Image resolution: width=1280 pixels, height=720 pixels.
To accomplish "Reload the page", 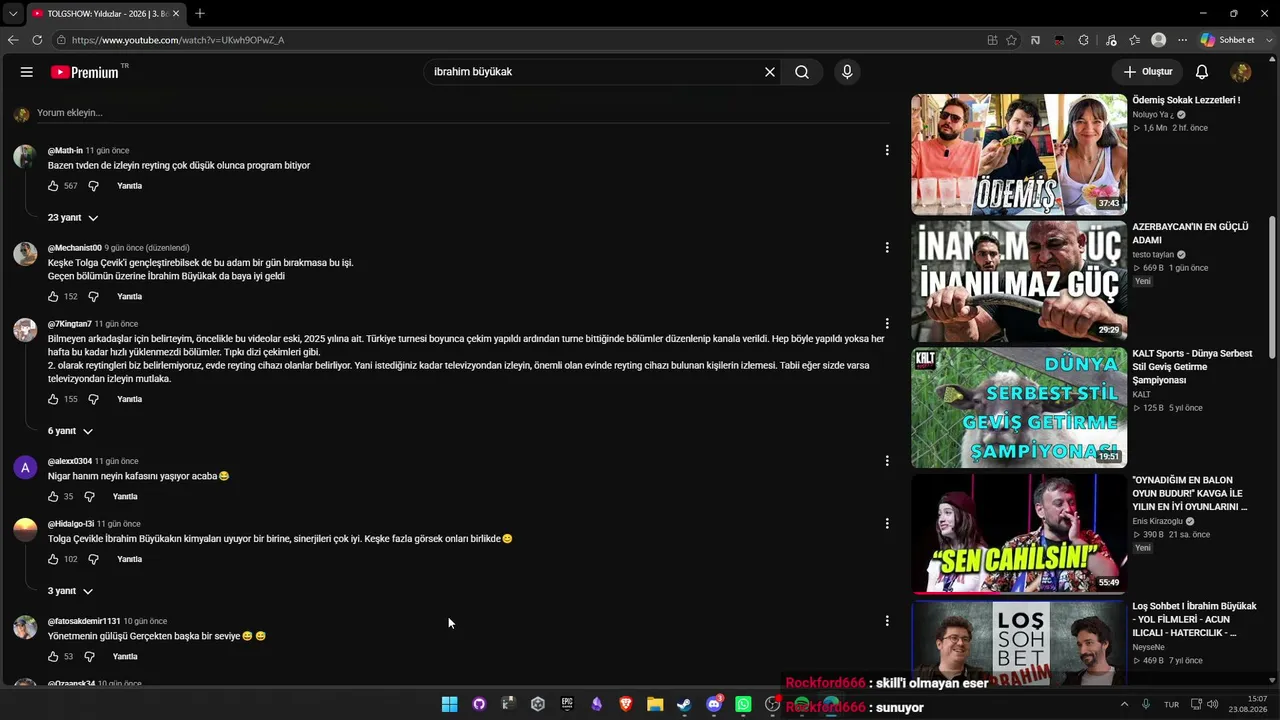I will click(37, 40).
